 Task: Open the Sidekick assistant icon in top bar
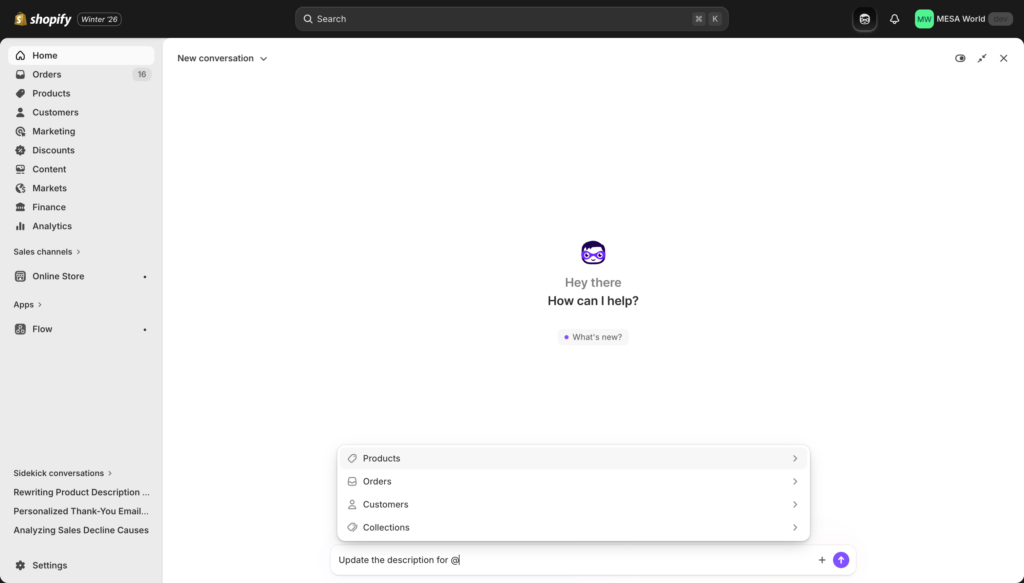coord(863,18)
